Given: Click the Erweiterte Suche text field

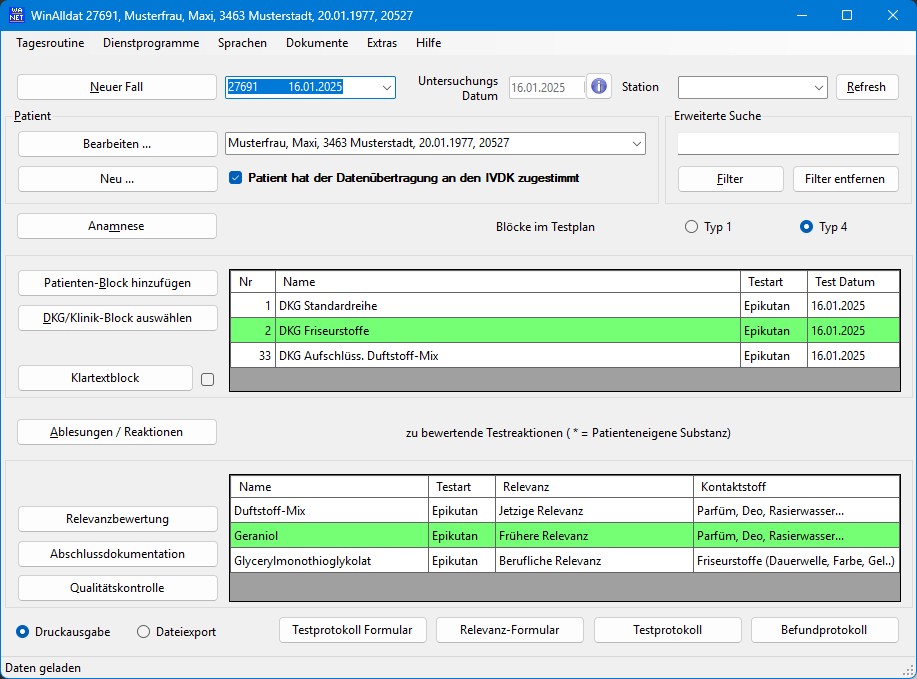Looking at the screenshot, I should click(x=788, y=144).
